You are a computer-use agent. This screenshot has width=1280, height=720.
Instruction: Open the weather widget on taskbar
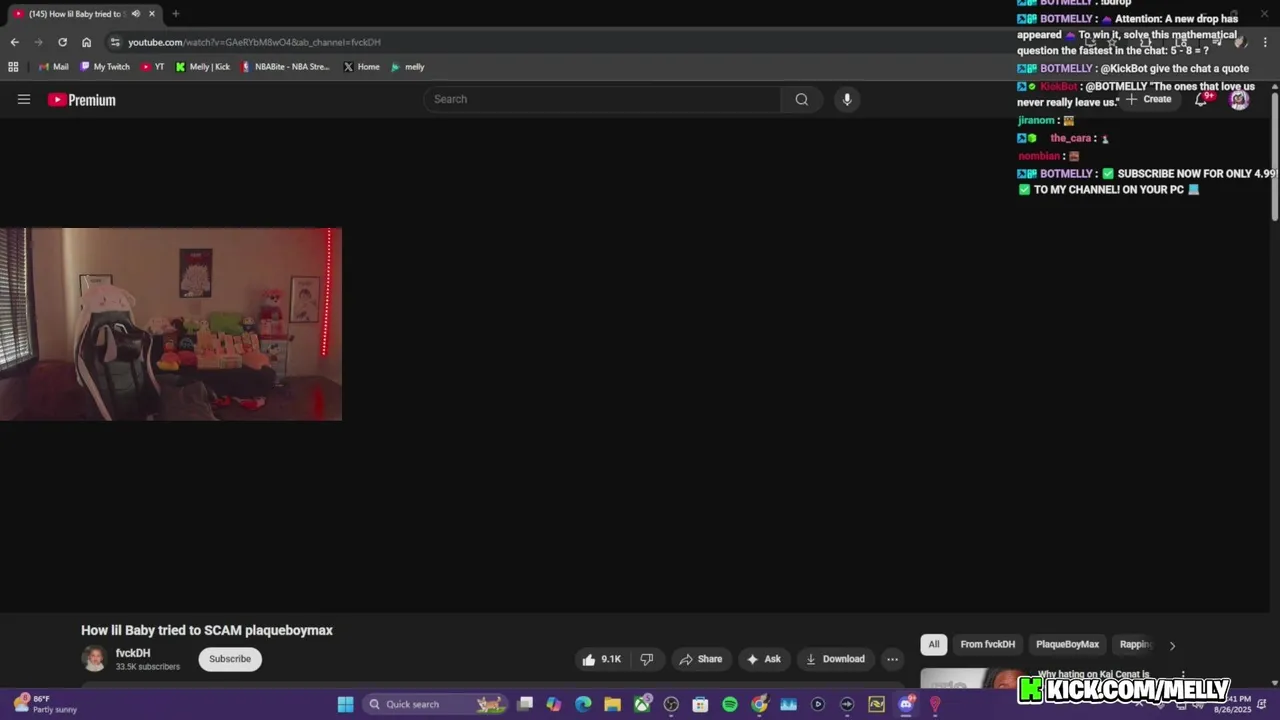coord(43,704)
